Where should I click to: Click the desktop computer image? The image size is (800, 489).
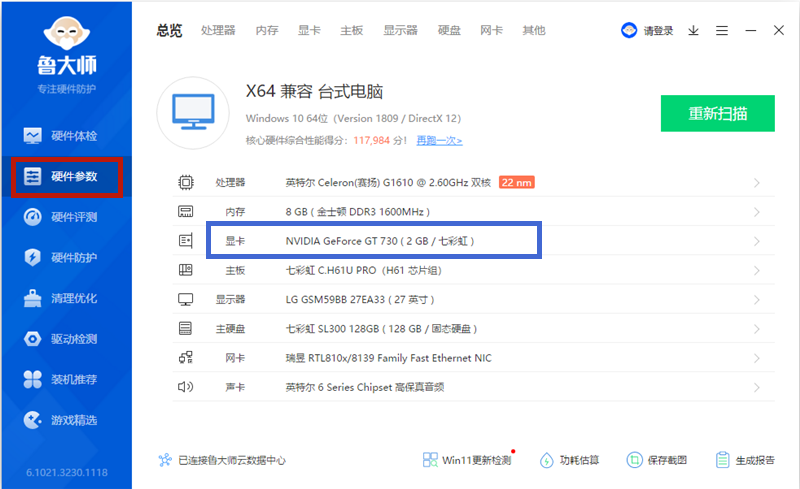193,113
